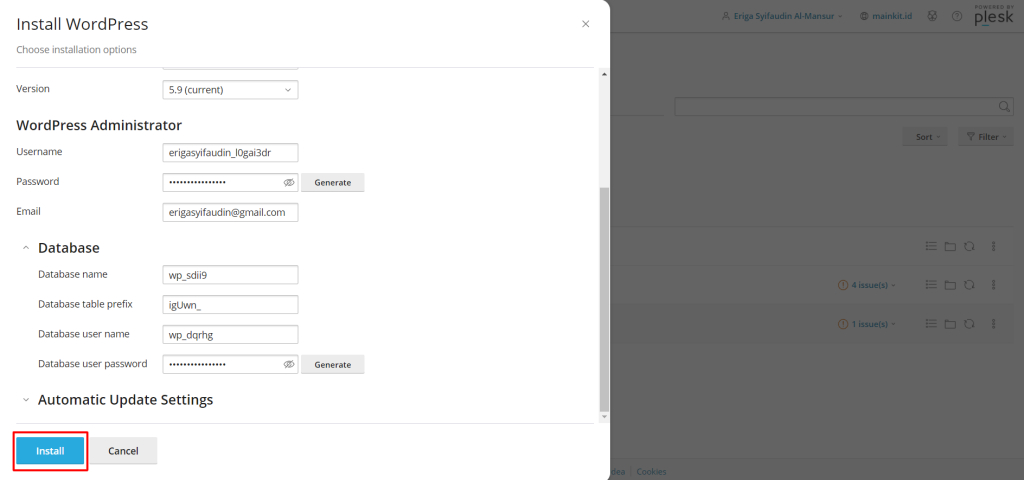Screen dimensions: 1024x480
Task: Open folder icon in the row without issues
Action: (x=950, y=247)
